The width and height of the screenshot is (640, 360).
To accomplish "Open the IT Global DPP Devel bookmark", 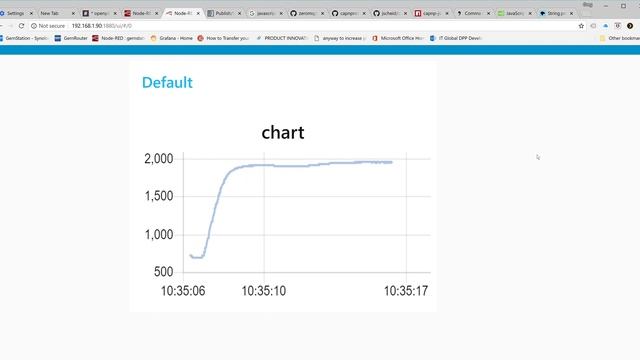I will pos(456,38).
